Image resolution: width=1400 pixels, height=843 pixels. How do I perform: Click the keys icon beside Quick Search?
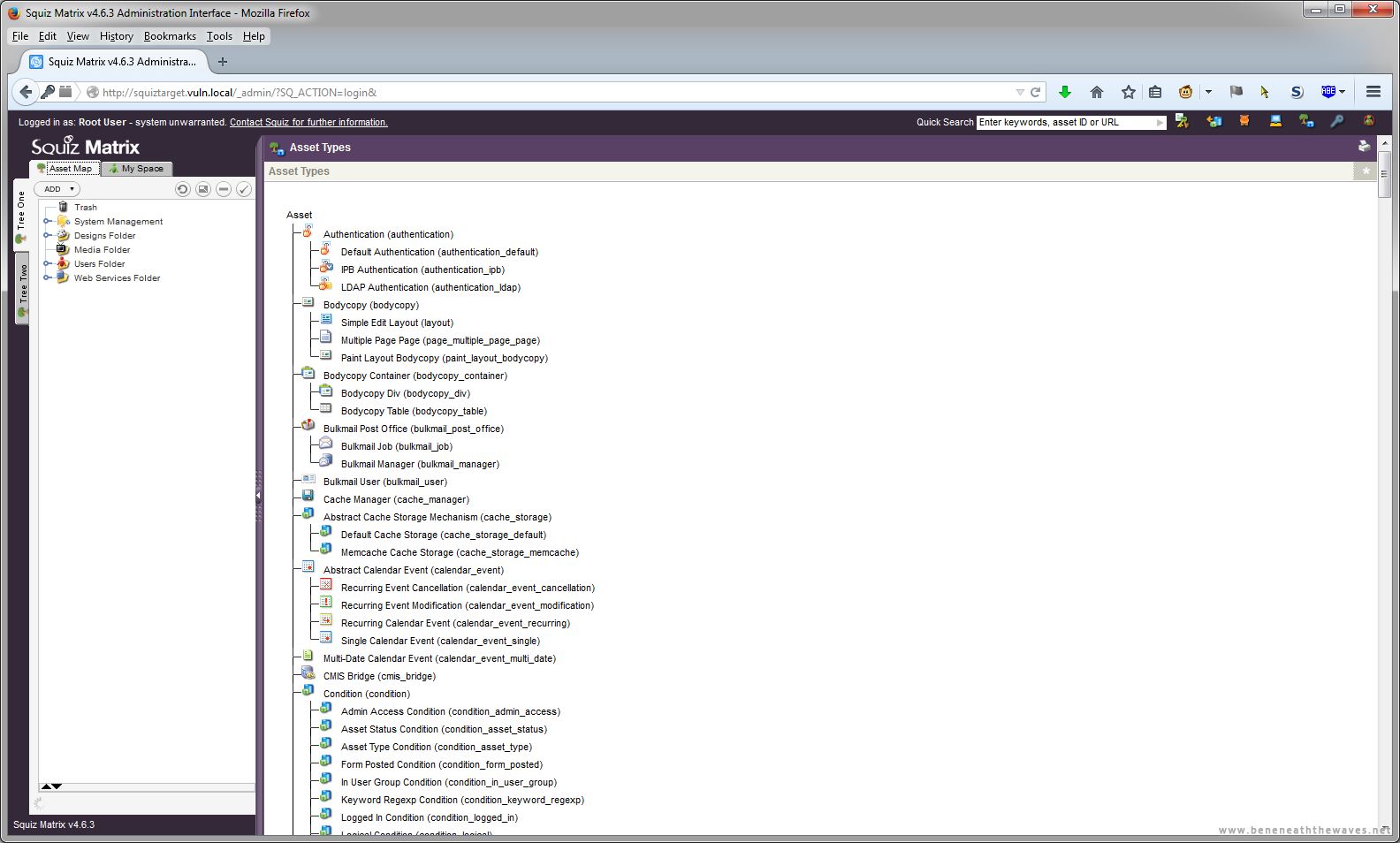tap(1182, 121)
